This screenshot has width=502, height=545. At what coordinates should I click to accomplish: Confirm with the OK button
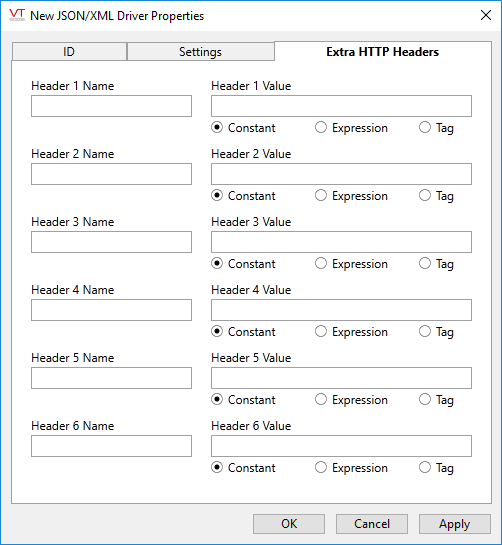(x=289, y=524)
